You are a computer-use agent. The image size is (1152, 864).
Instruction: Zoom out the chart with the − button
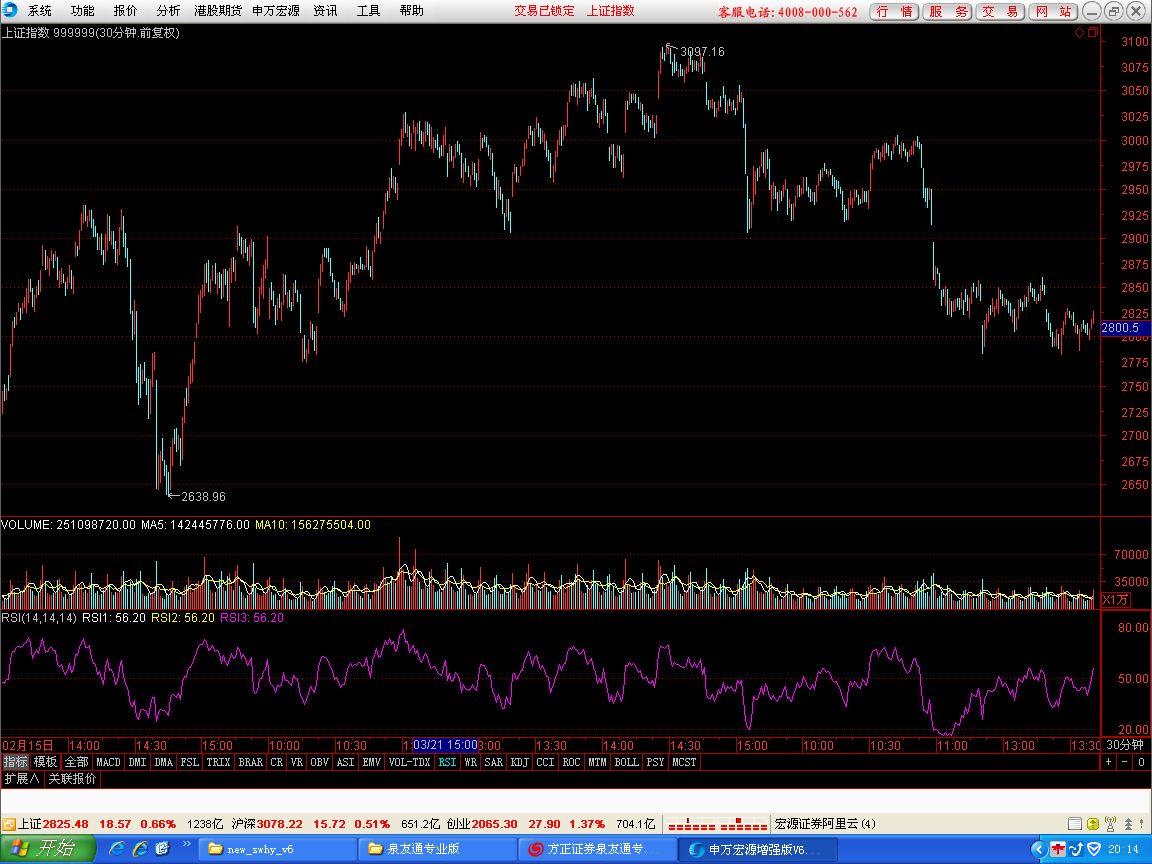(1125, 762)
